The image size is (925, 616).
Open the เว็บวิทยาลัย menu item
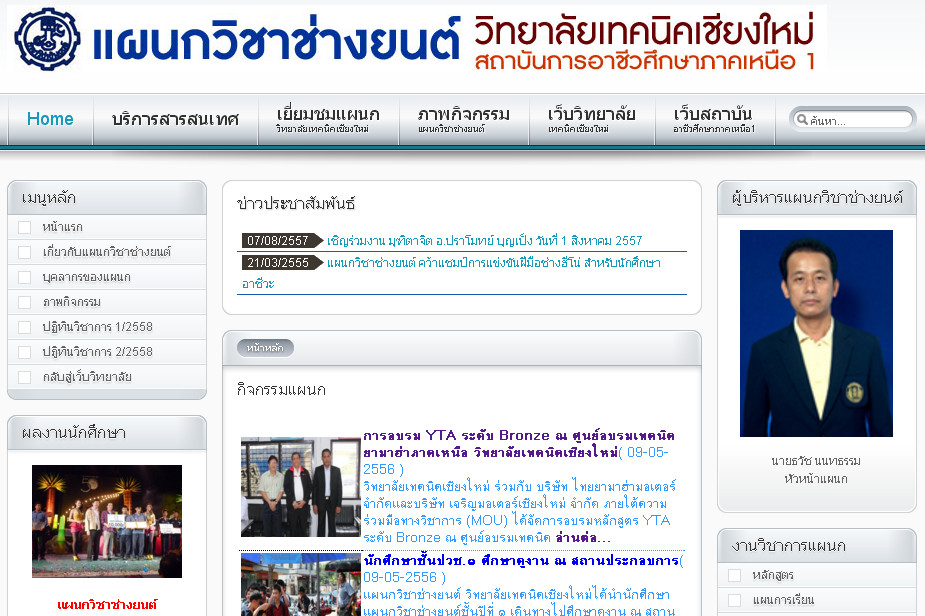click(x=591, y=119)
